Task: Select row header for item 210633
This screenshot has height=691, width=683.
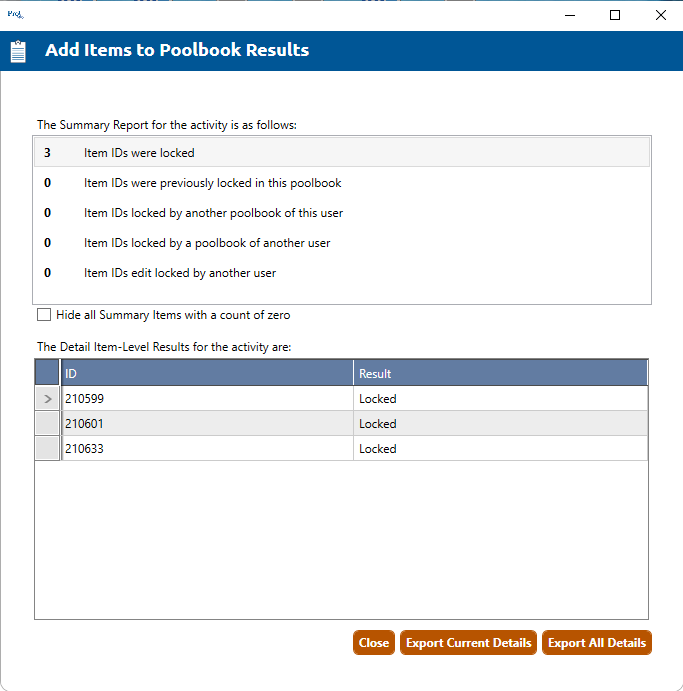Action: coord(48,449)
